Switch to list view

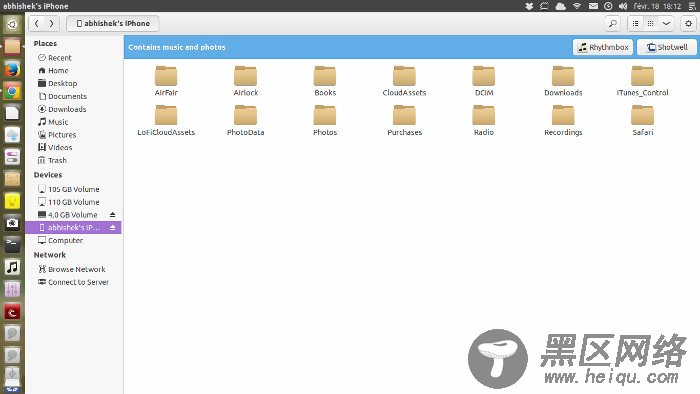635,23
